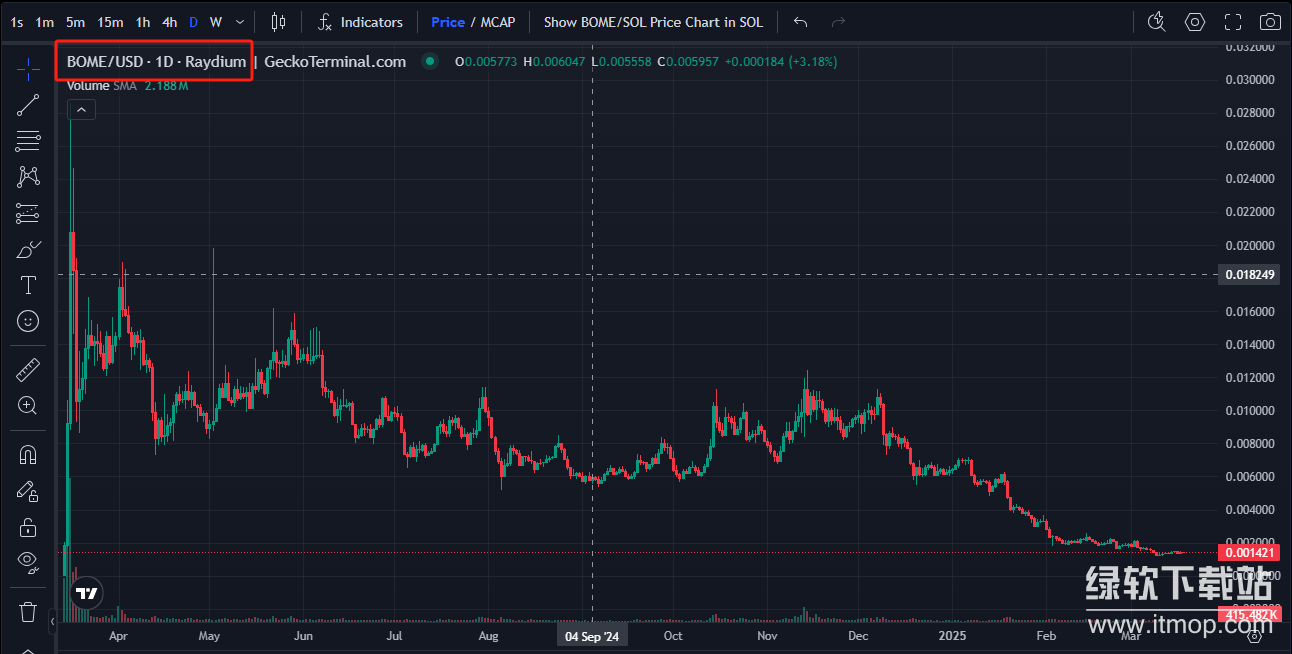Viewport: 1292px width, 654px height.
Task: Click the +0.000184 (+3.18%) change value
Action: pyautogui.click(x=781, y=62)
